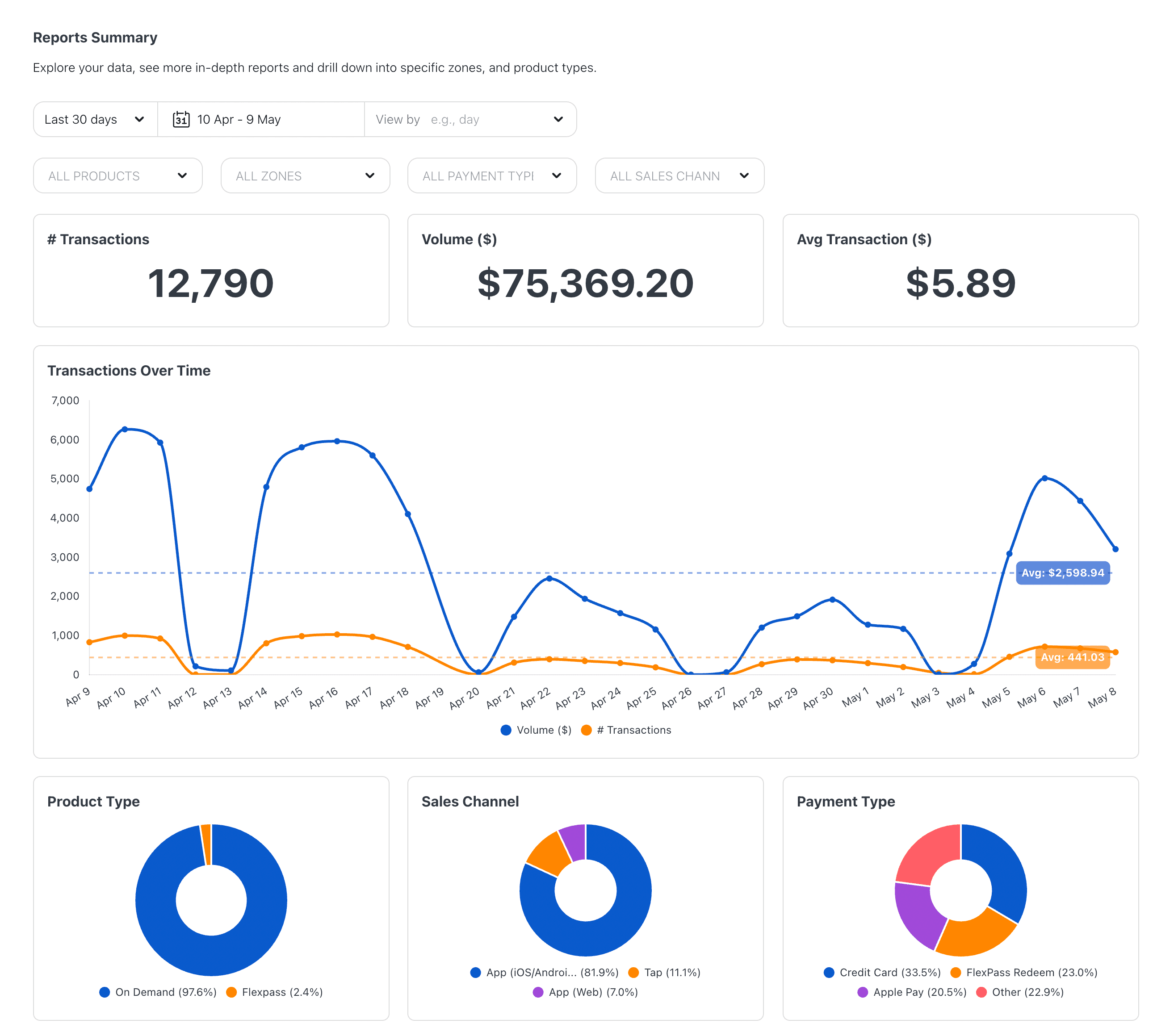Click Other (22.9%) red legend dot
Viewport: 1174px width, 1036px height.
tap(981, 992)
